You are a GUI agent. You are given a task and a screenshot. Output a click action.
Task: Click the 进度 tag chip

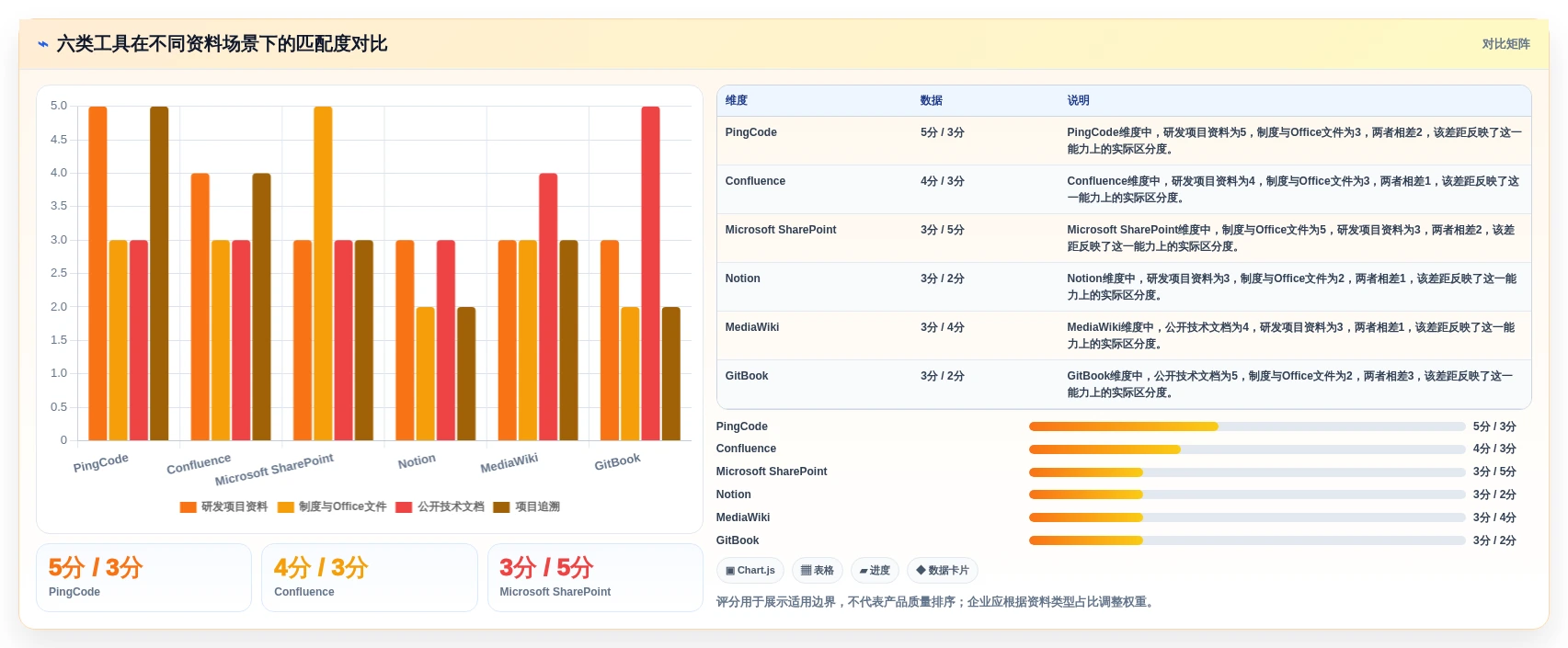pyautogui.click(x=875, y=570)
